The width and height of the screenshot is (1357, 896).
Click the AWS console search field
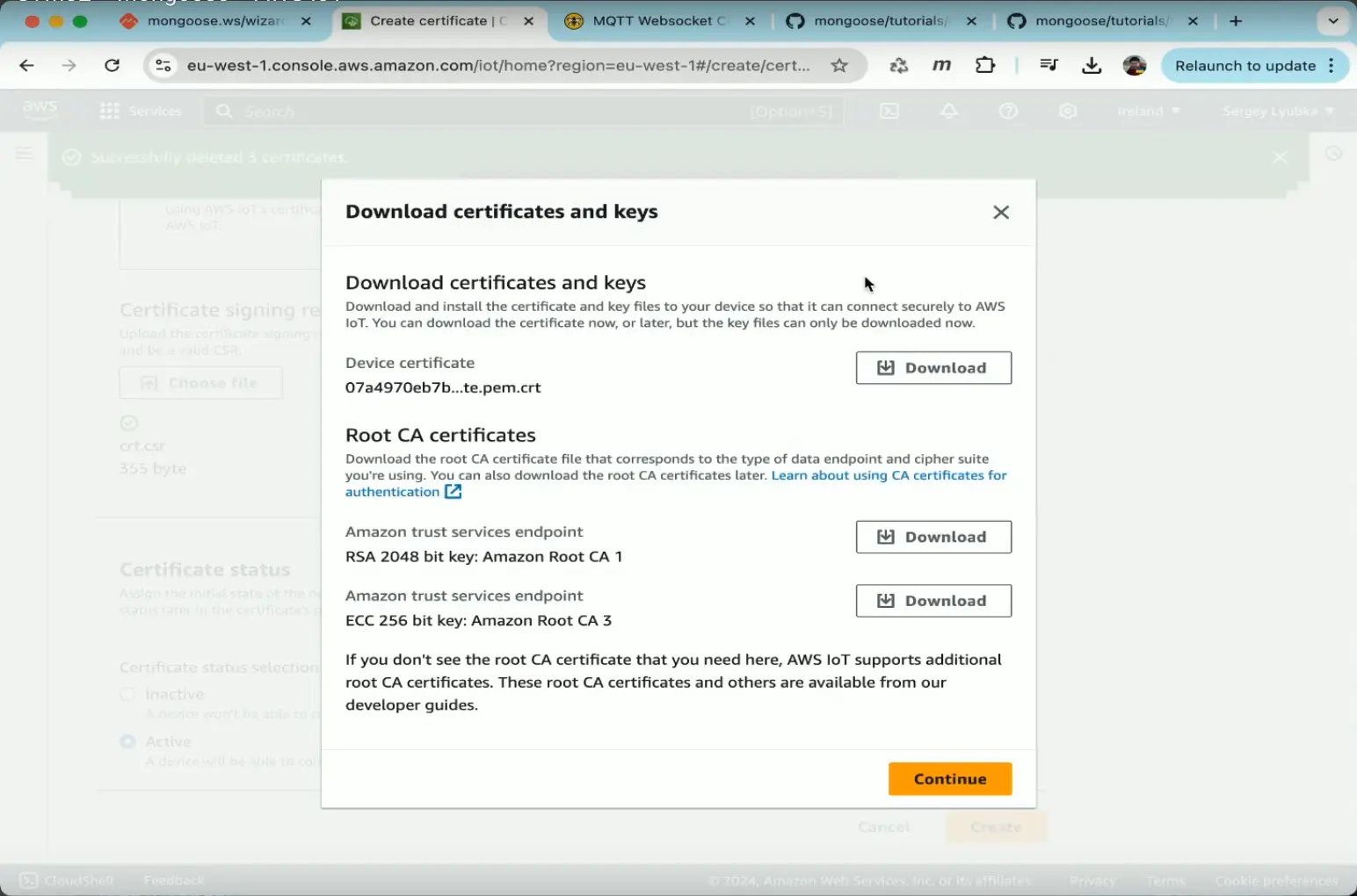coord(525,112)
